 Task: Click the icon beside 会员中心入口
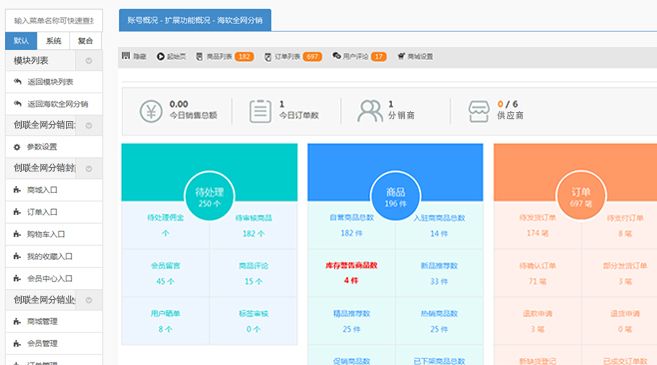pos(17,278)
